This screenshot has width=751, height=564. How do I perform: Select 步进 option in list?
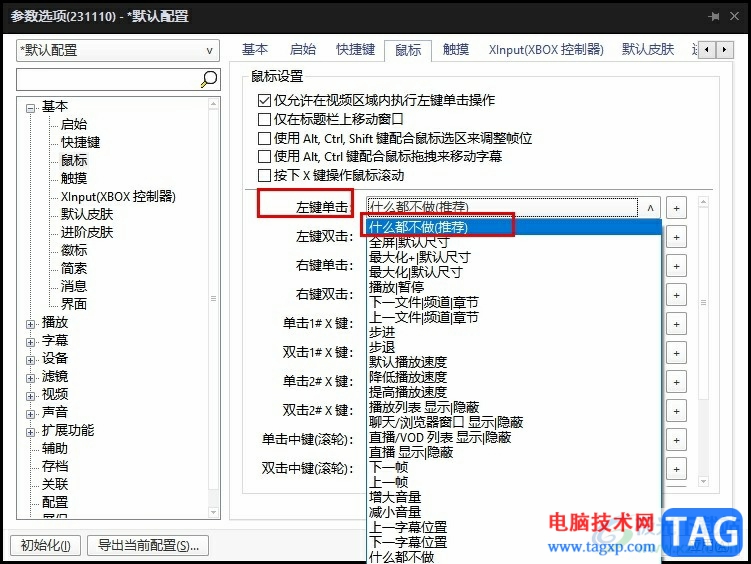514,332
